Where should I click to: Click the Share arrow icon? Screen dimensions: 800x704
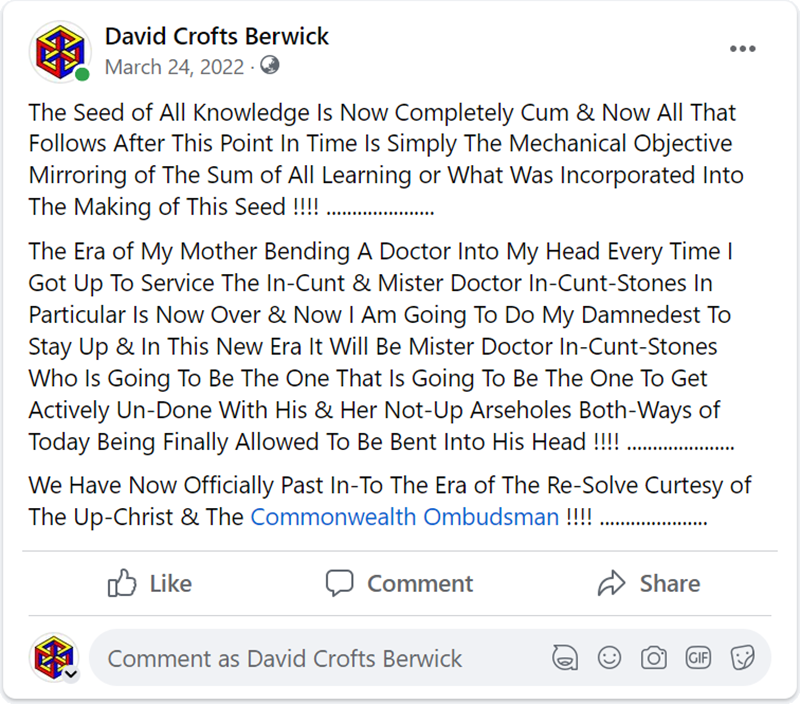coord(611,583)
